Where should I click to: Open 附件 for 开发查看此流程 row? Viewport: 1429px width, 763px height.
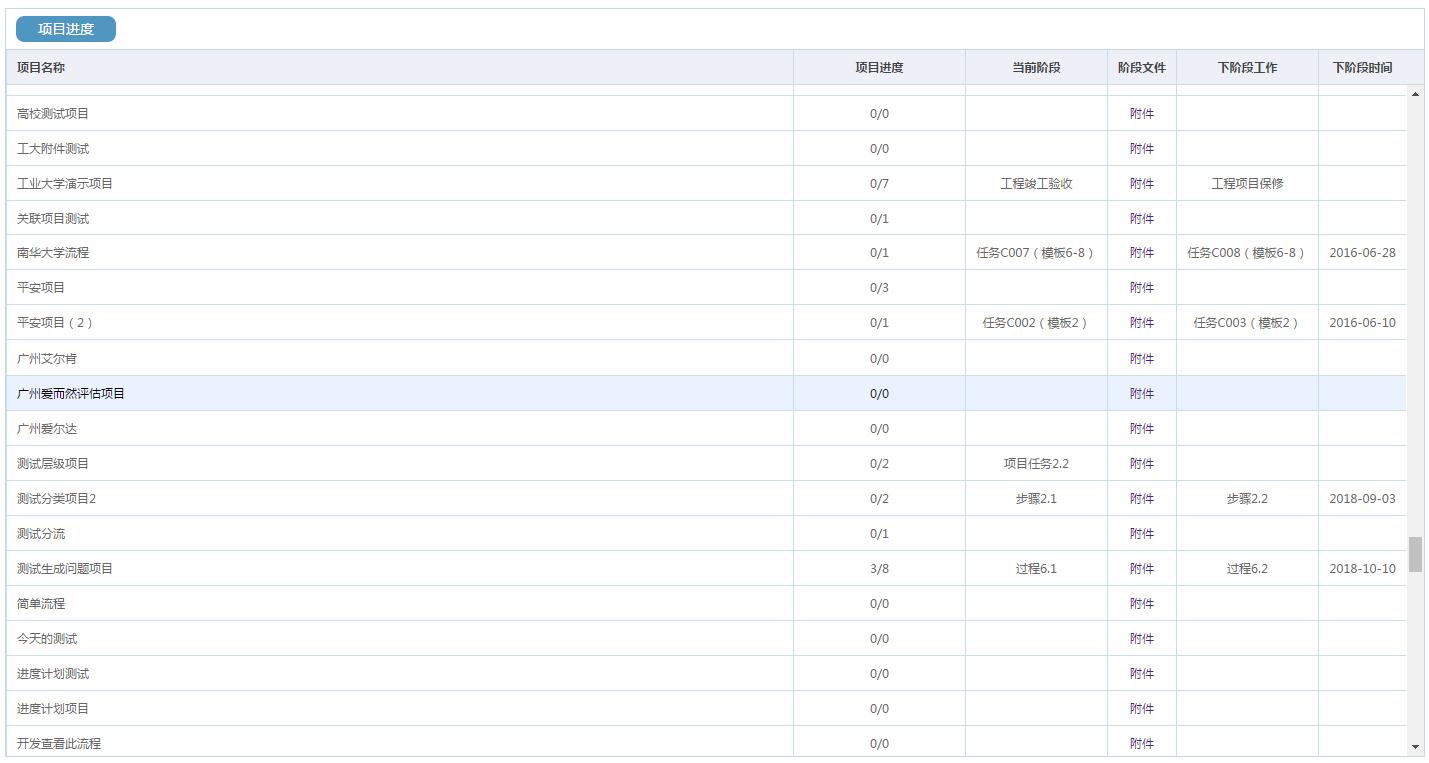tap(1141, 744)
